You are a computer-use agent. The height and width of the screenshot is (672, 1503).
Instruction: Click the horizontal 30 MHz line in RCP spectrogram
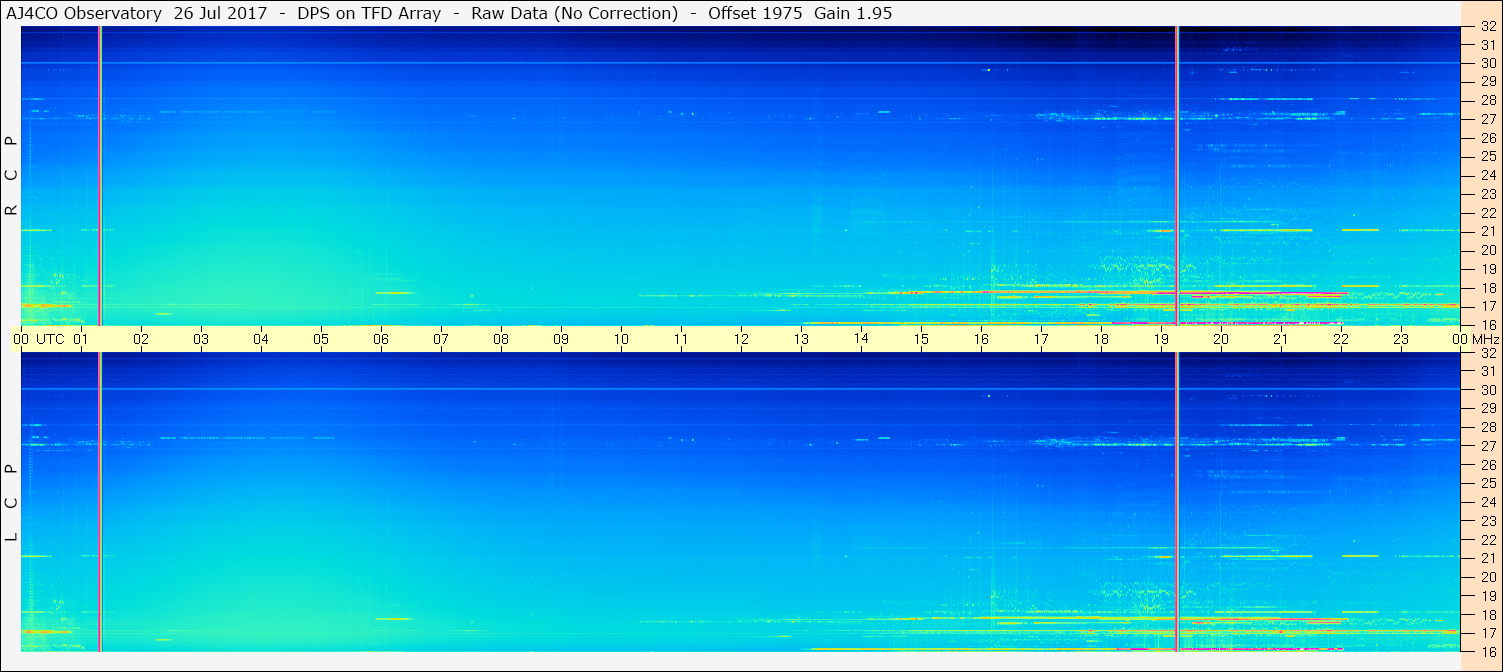pyautogui.click(x=740, y=63)
